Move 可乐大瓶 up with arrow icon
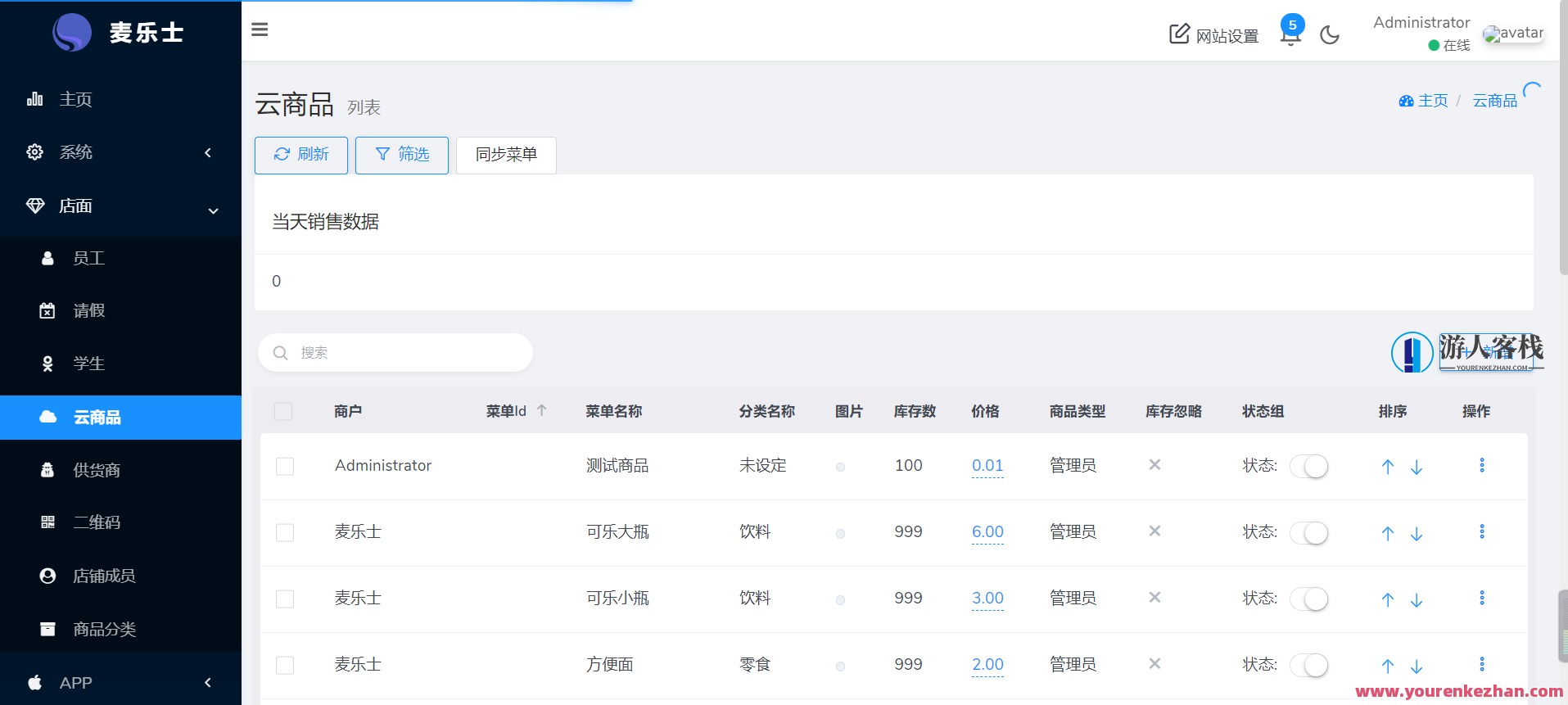The image size is (1568, 705). pyautogui.click(x=1388, y=534)
